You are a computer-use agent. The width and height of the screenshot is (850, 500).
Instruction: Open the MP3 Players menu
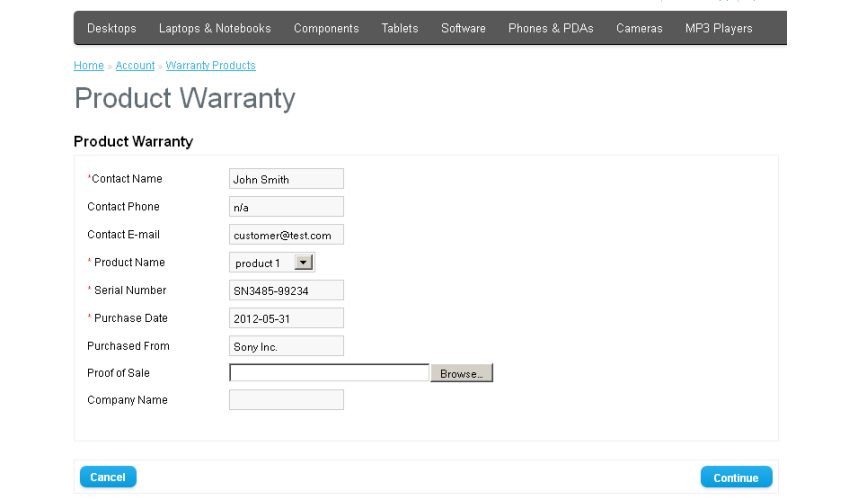719,28
